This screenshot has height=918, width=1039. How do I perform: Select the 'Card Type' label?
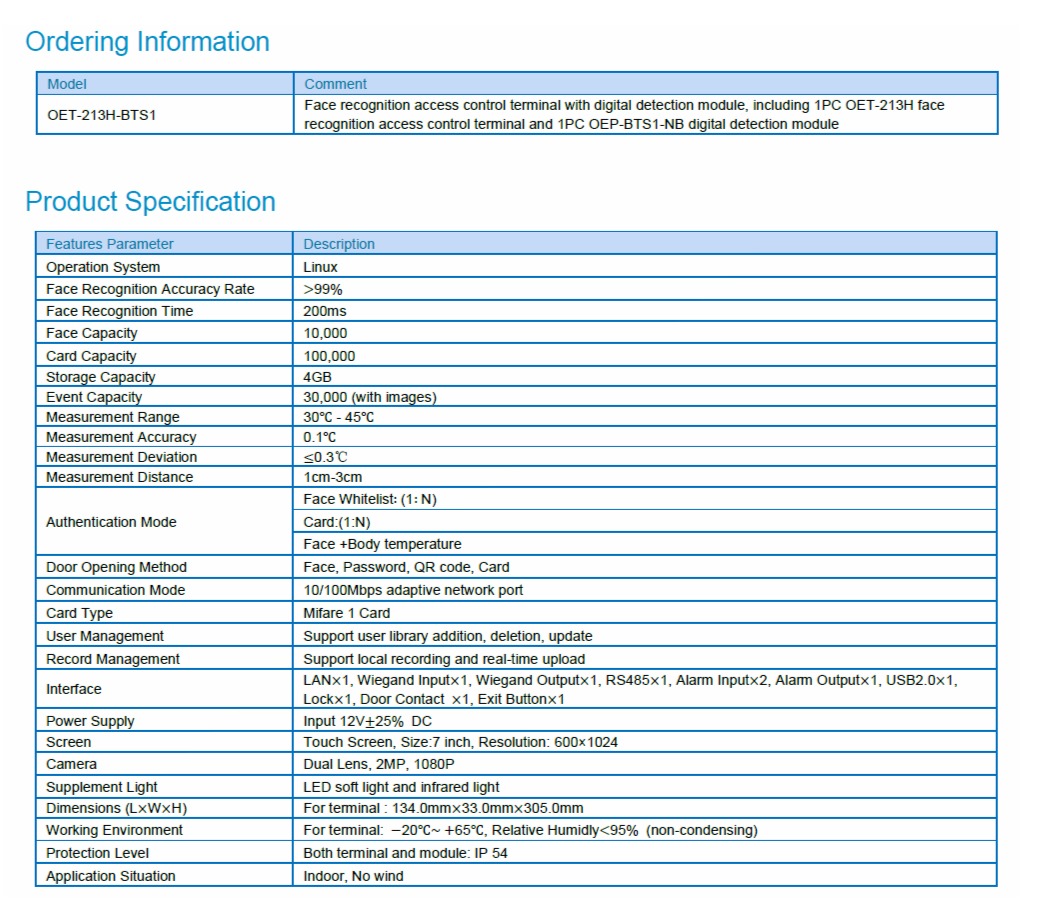pyautogui.click(x=80, y=613)
